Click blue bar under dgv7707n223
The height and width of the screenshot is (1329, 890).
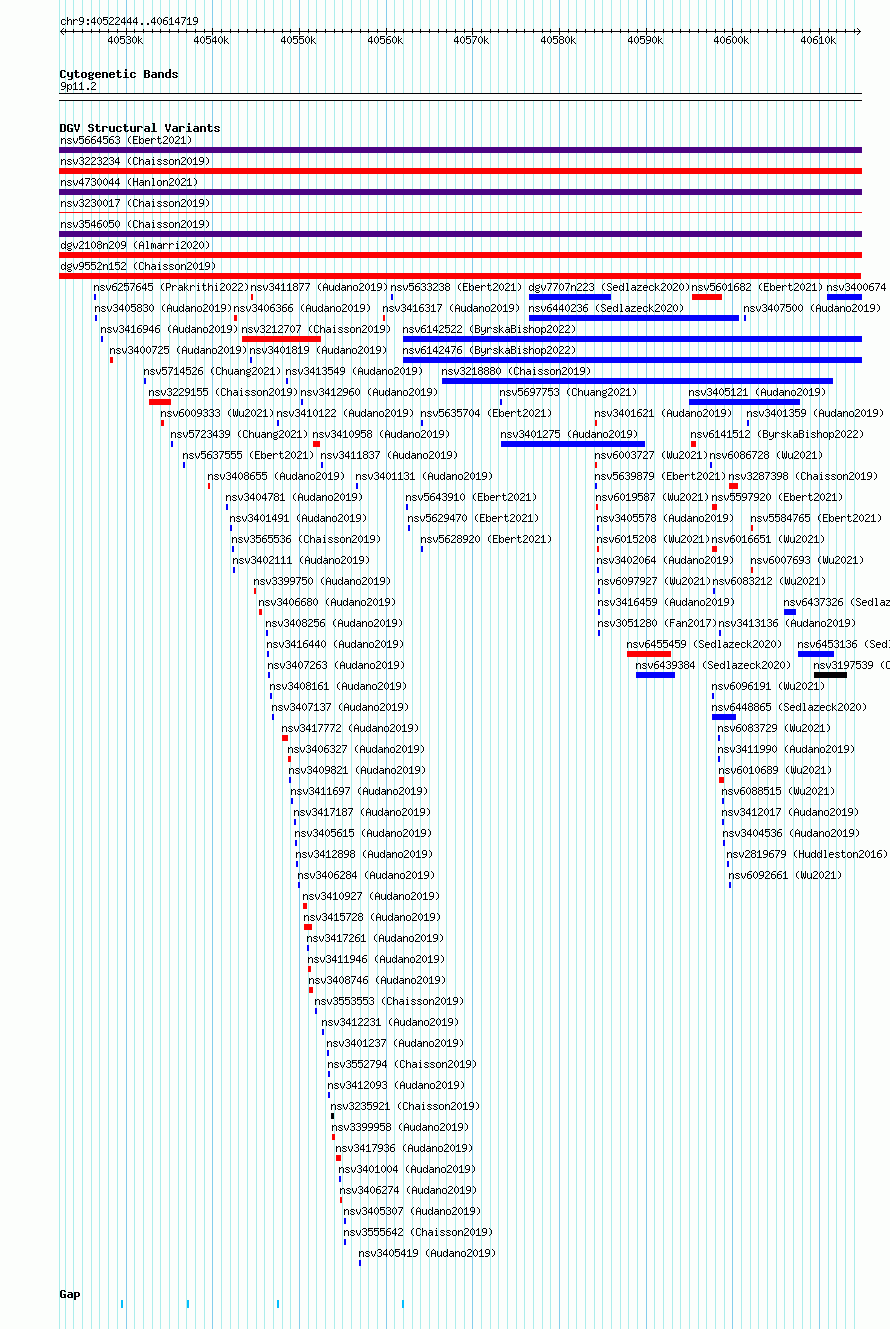pos(570,297)
